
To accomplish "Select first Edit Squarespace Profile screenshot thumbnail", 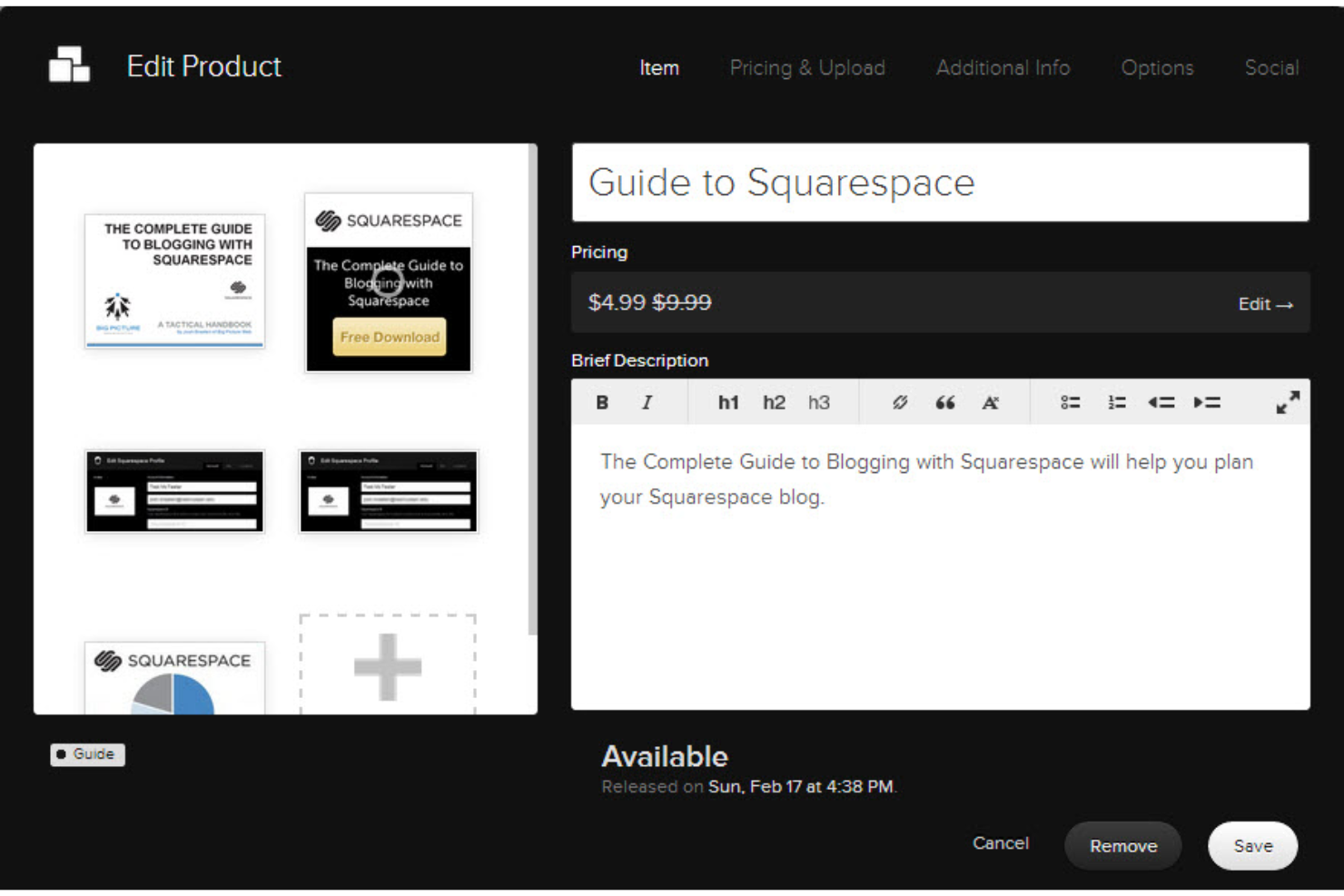I will pyautogui.click(x=174, y=491).
